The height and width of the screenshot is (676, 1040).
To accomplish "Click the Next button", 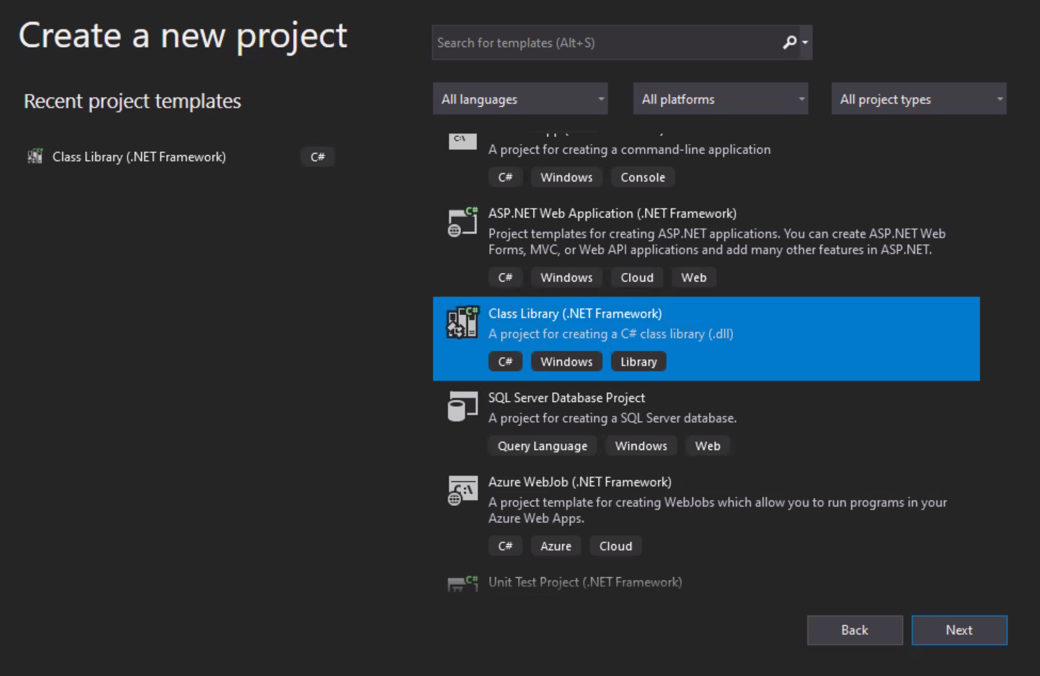I will pos(959,630).
